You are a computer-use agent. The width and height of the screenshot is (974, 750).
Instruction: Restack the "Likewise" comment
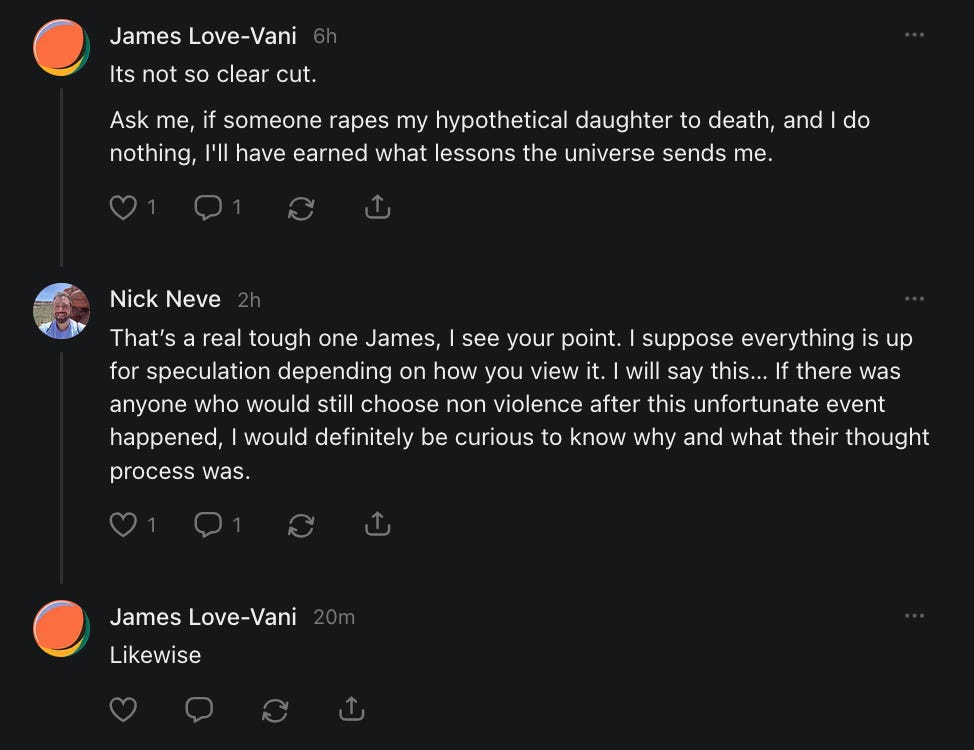point(275,709)
